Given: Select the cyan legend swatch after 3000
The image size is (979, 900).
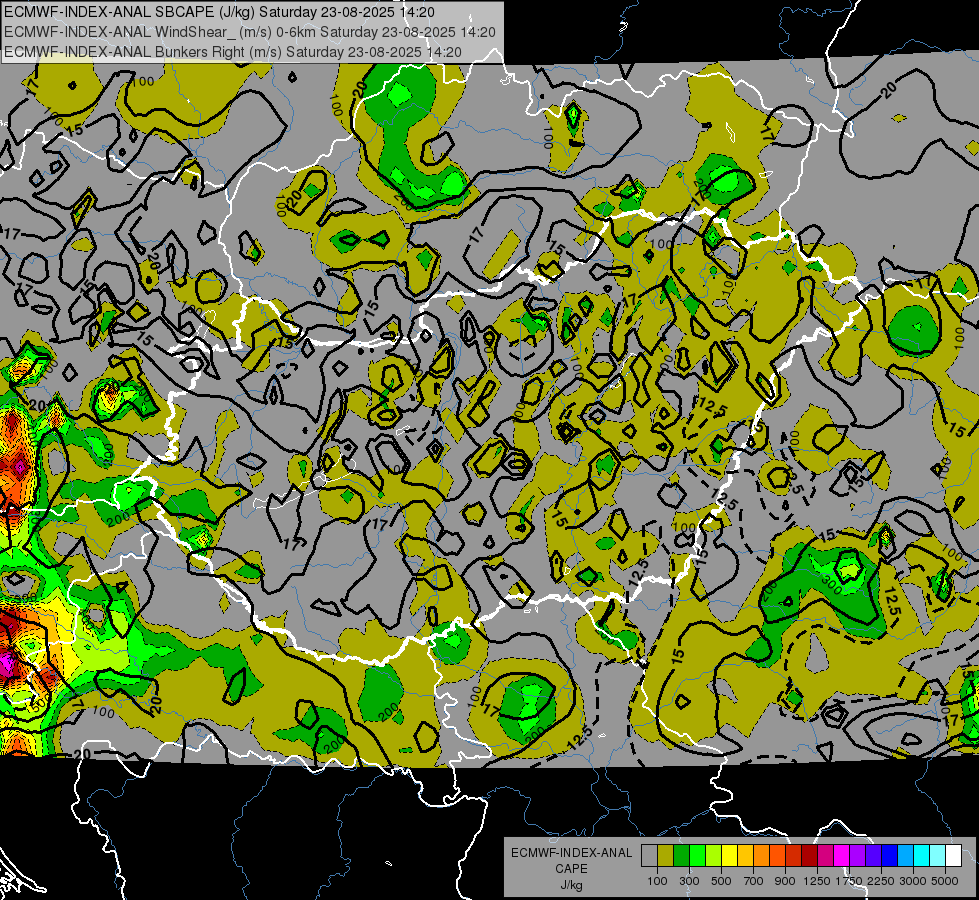Looking at the screenshot, I should click(x=922, y=855).
